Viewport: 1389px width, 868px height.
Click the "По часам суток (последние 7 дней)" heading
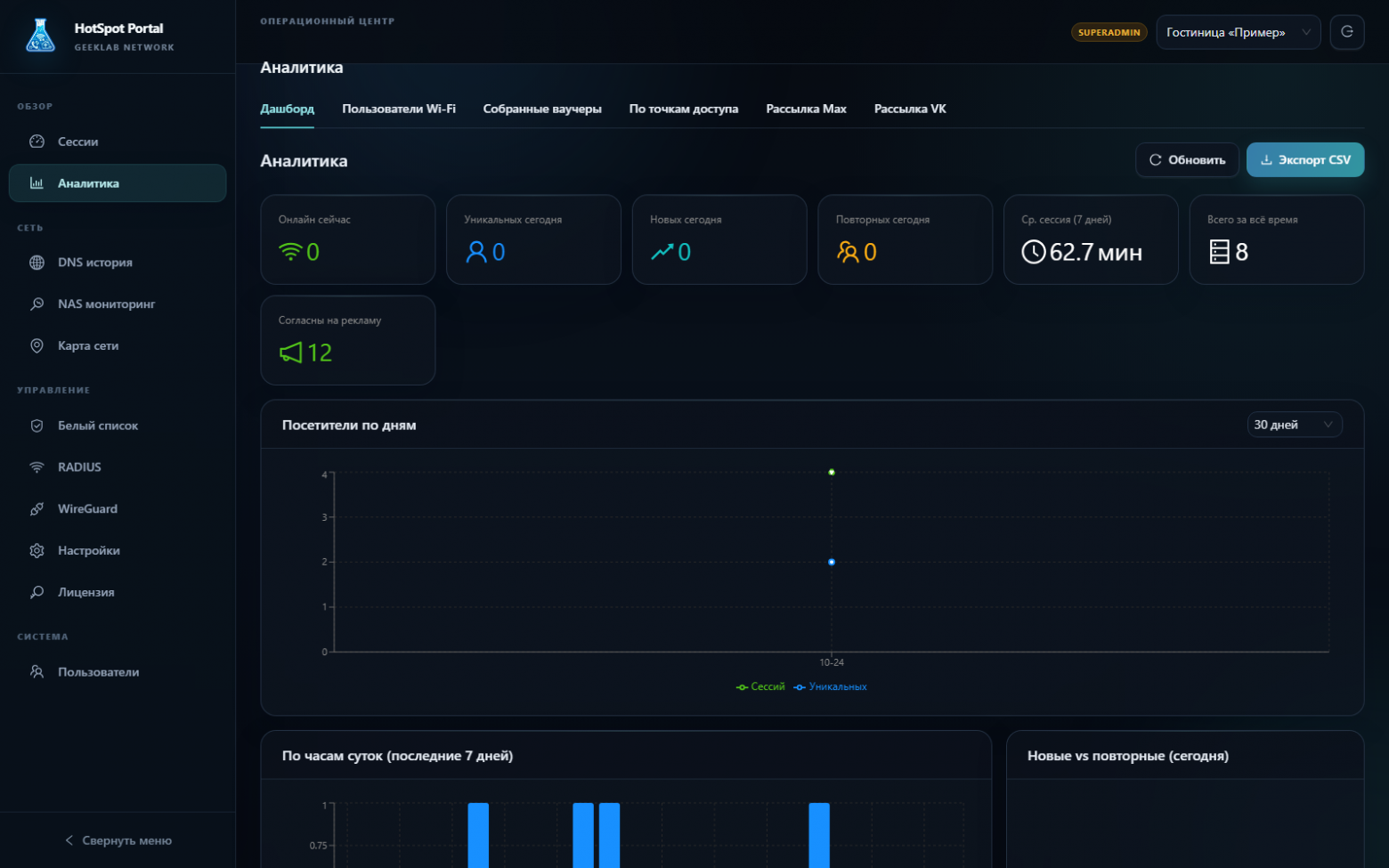[x=397, y=756]
